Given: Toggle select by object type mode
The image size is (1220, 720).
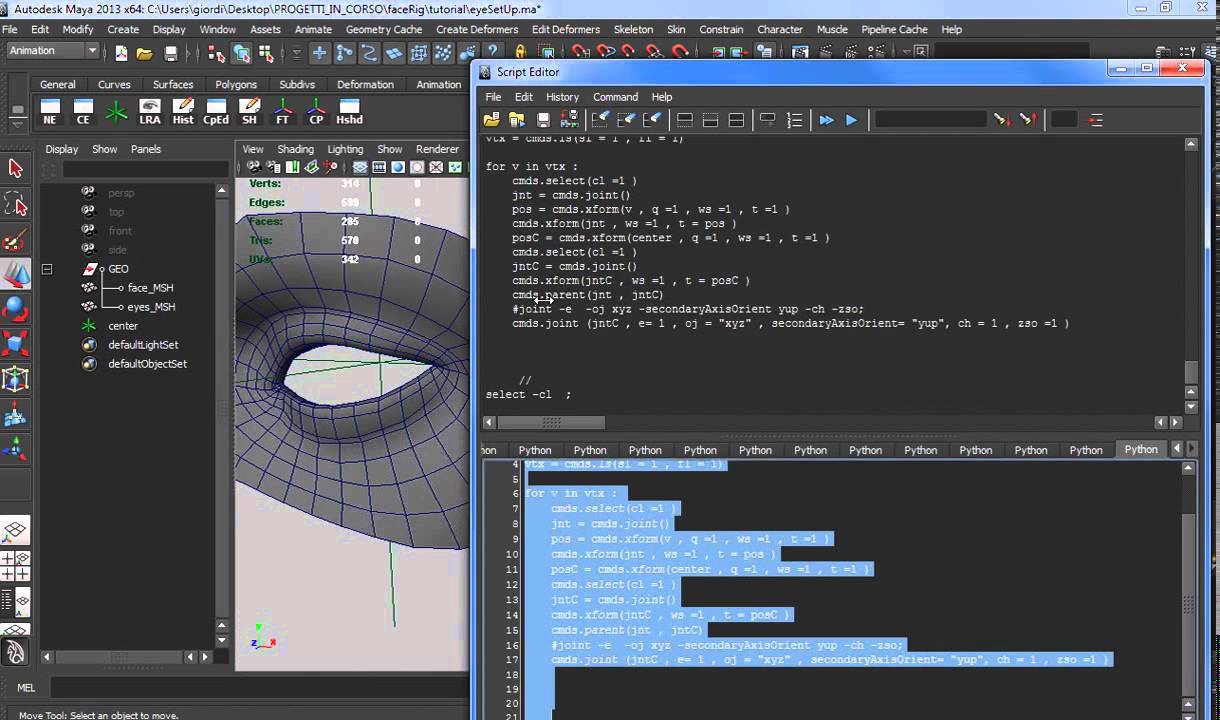Looking at the screenshot, I should click(241, 53).
